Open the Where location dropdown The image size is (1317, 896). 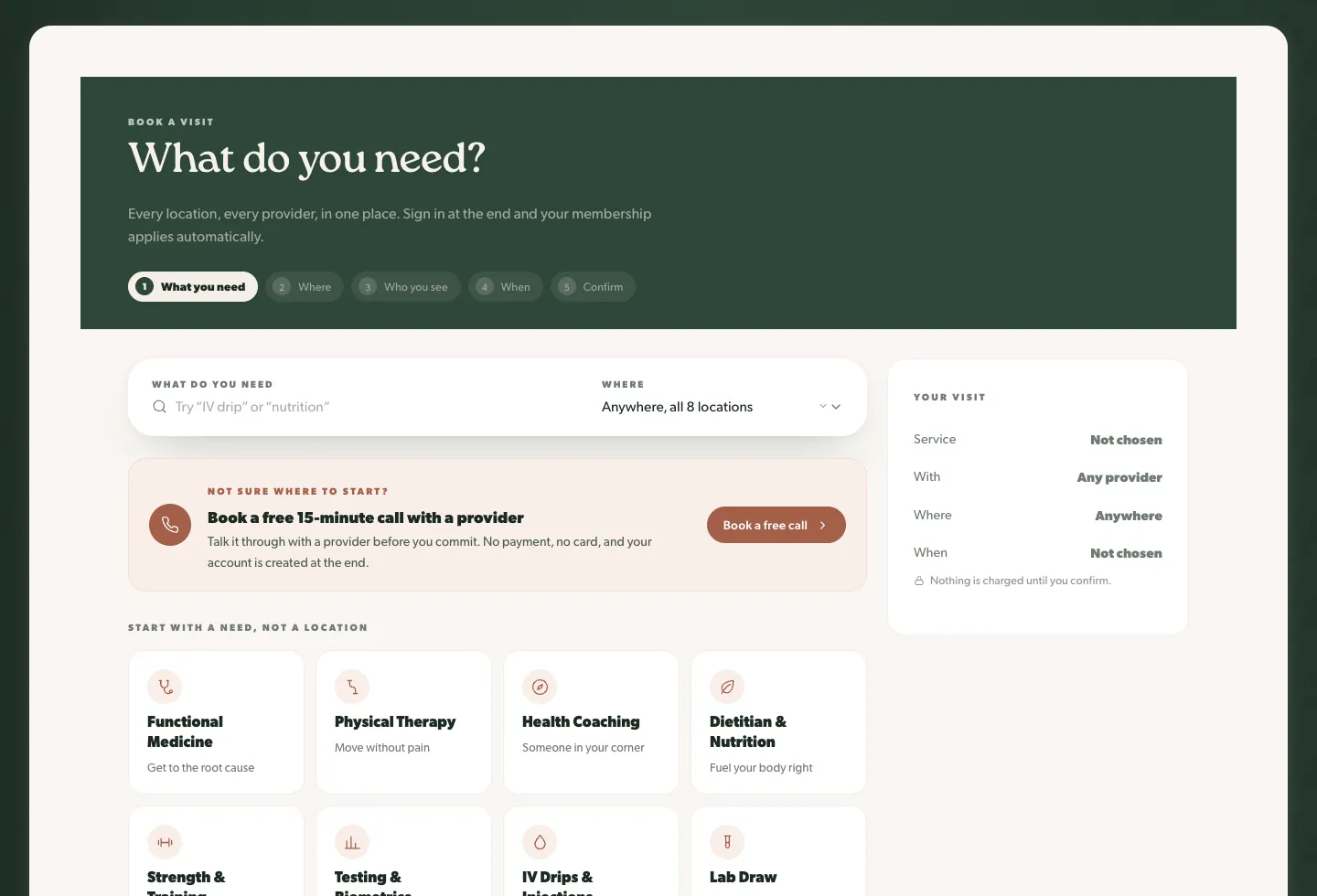click(722, 407)
